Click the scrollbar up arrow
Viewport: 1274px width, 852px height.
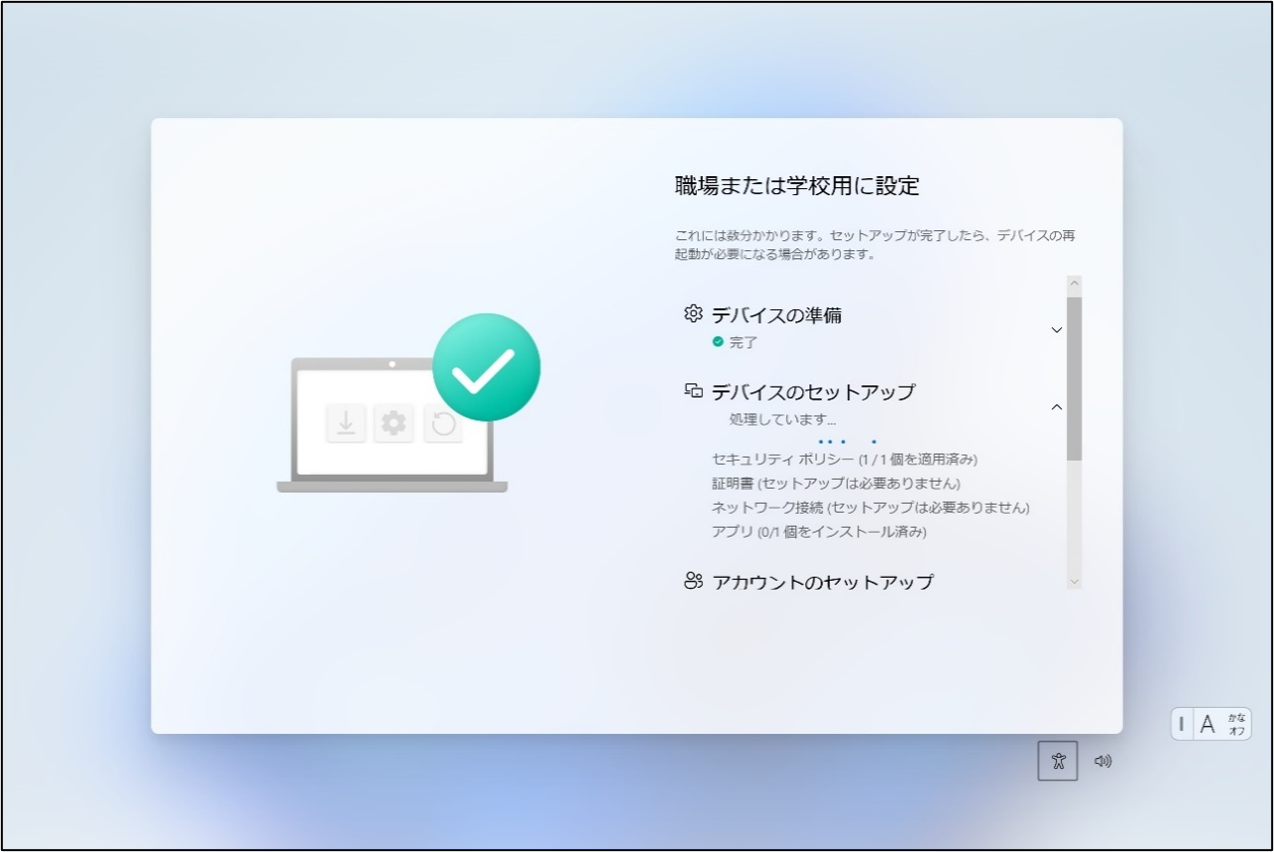[x=1075, y=284]
